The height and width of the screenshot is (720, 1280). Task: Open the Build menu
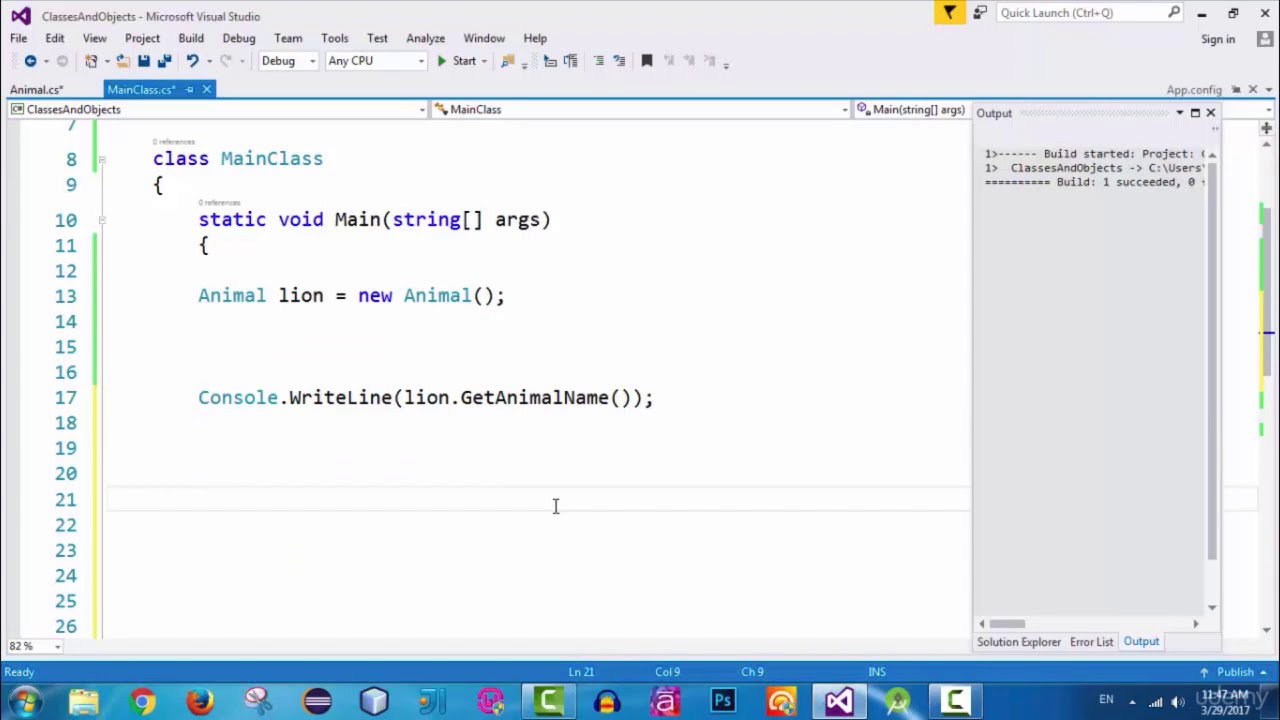coord(191,38)
